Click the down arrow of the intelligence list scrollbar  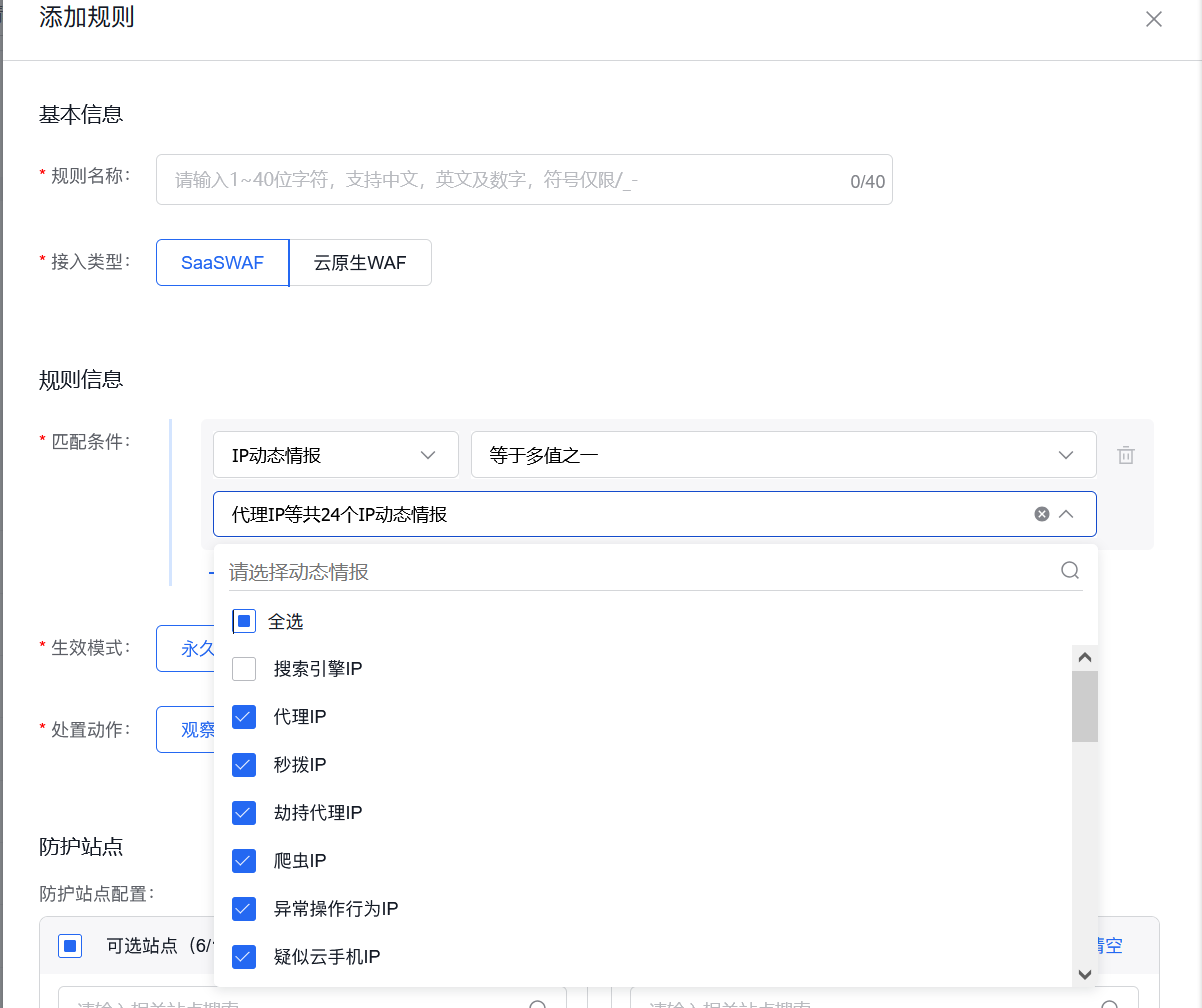(1085, 976)
